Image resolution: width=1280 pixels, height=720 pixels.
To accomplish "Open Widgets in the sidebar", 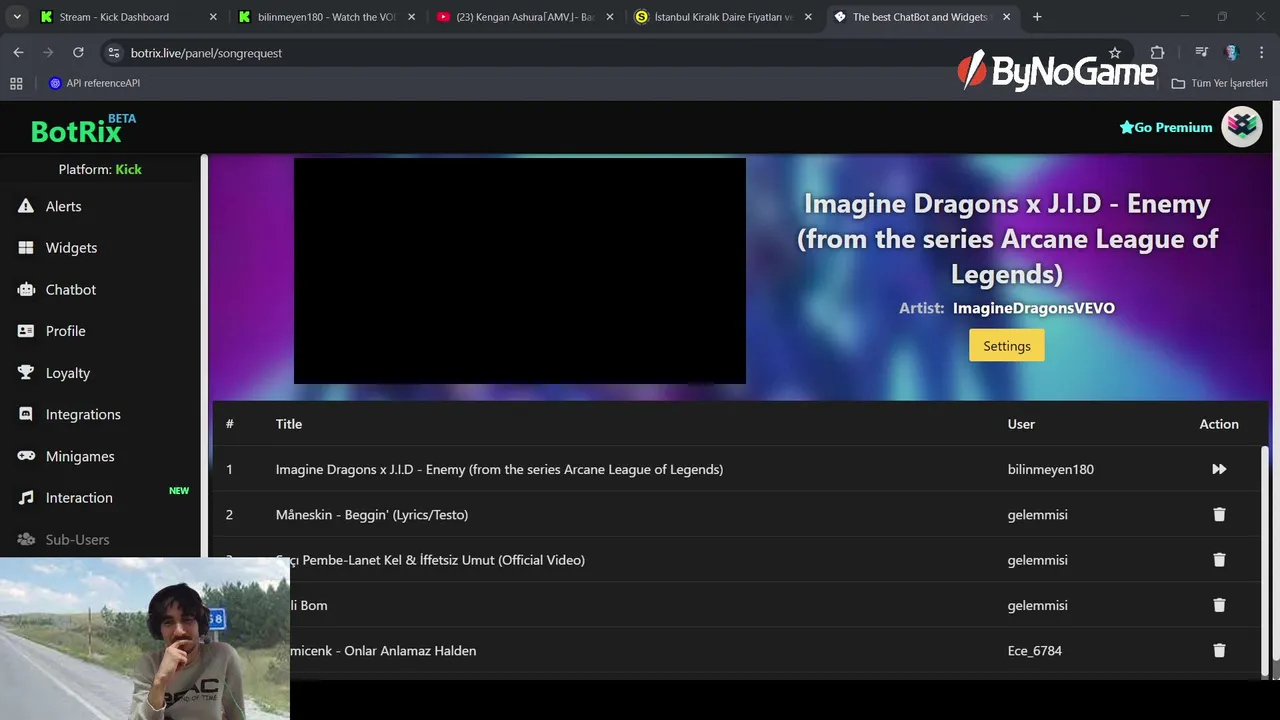I will (71, 248).
